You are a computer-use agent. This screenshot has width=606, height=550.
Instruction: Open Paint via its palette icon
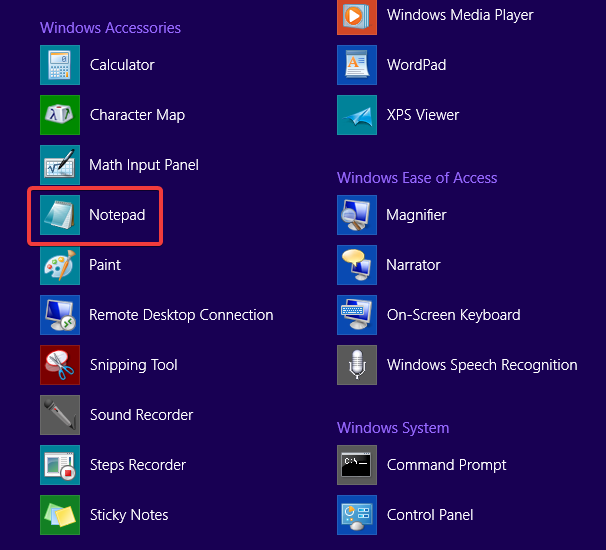60,265
